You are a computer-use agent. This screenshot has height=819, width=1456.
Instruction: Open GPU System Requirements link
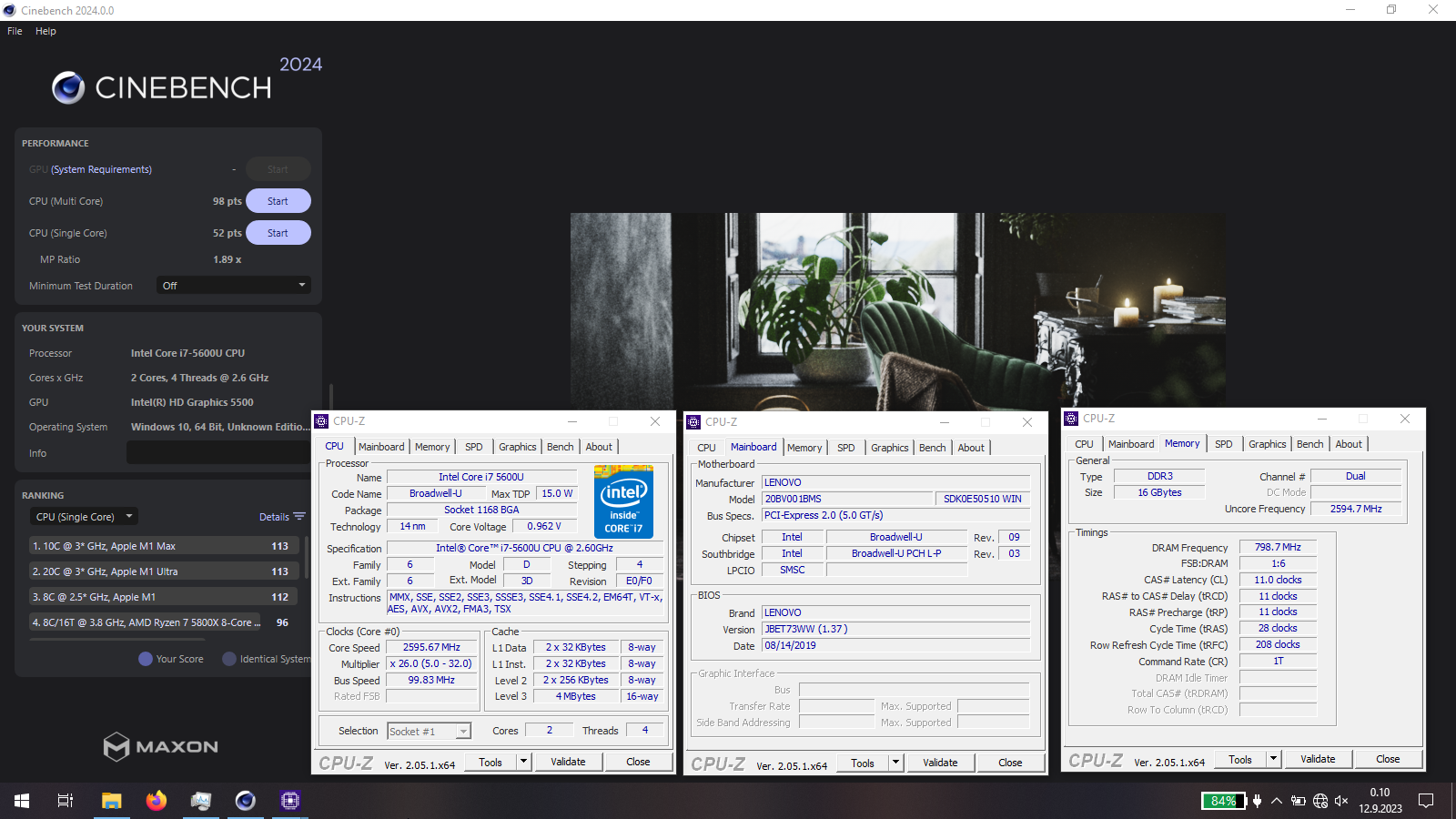pos(101,169)
